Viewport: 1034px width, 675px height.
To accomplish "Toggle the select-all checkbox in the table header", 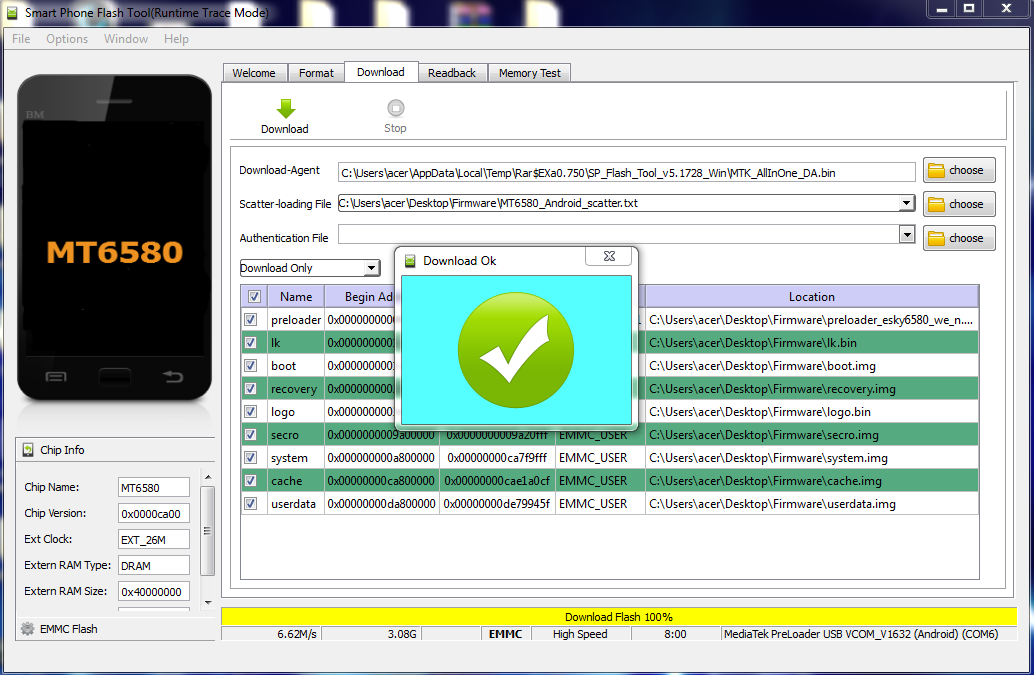I will pos(255,297).
